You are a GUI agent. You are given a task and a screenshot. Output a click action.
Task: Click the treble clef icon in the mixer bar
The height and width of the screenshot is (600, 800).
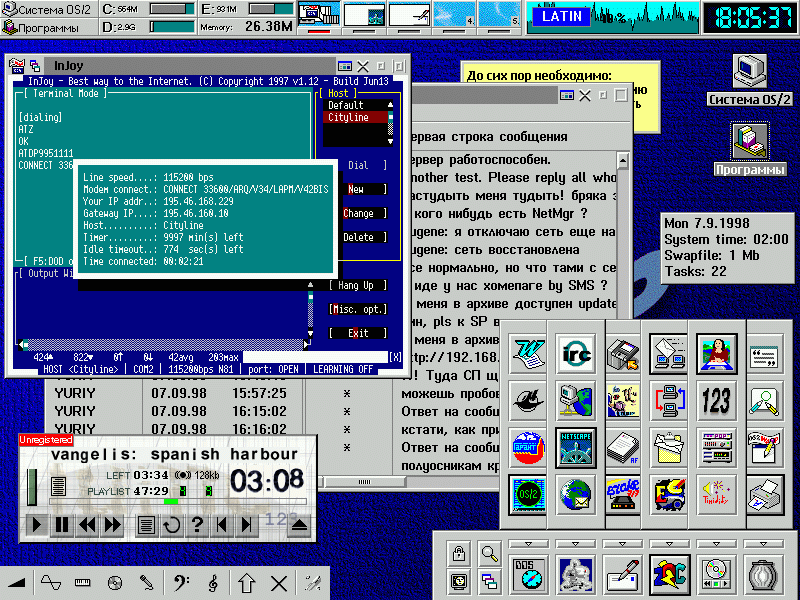214,583
